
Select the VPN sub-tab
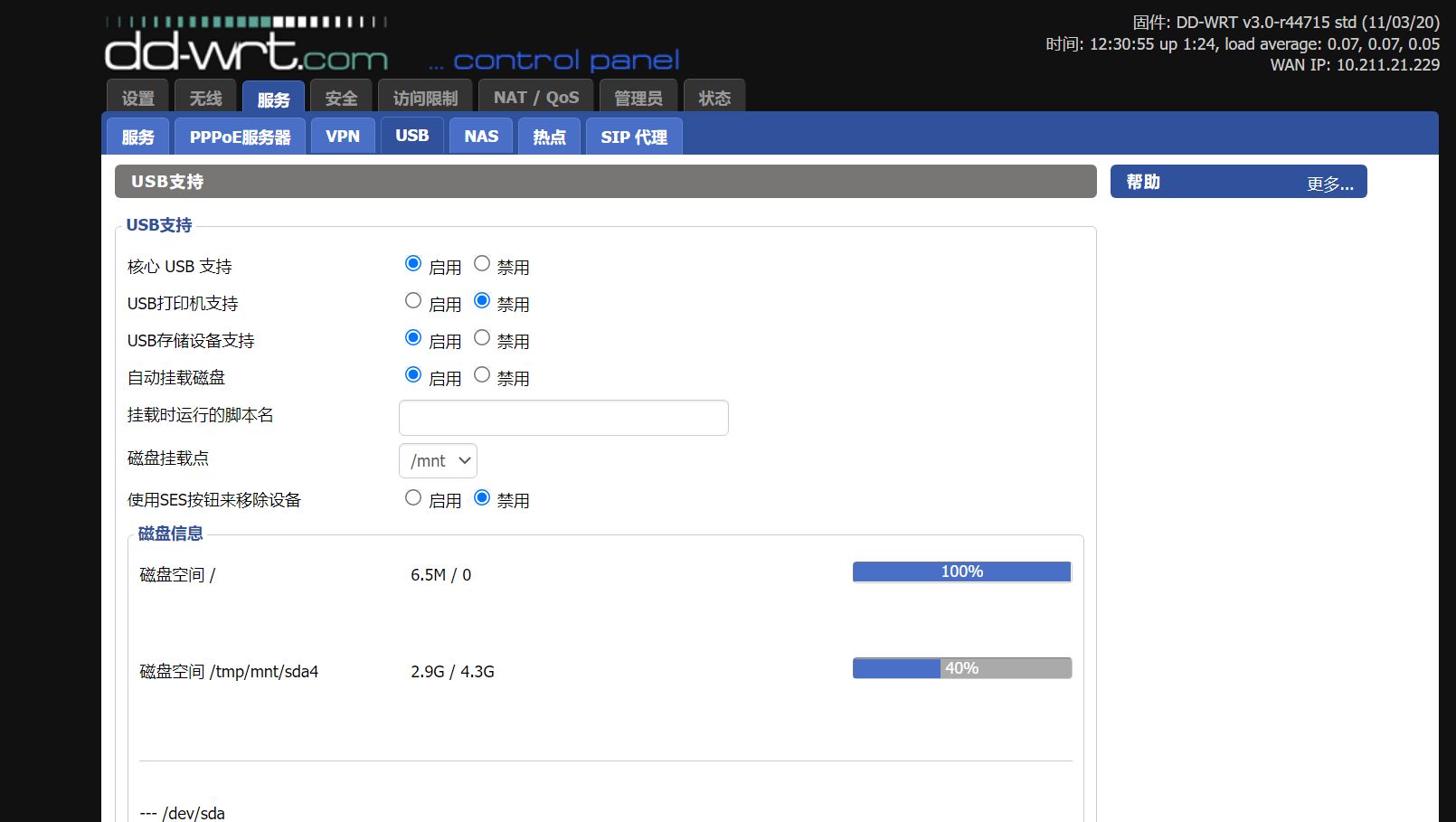[x=343, y=137]
